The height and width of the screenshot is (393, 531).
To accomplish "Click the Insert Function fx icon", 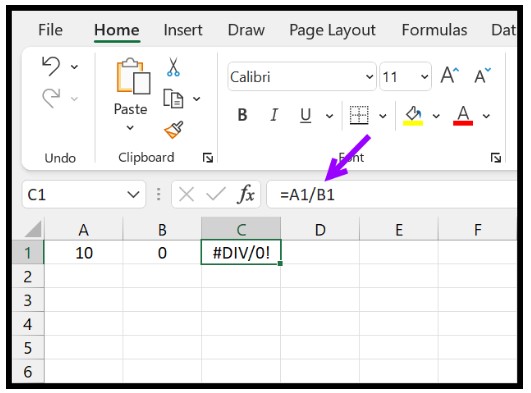I will [x=246, y=194].
